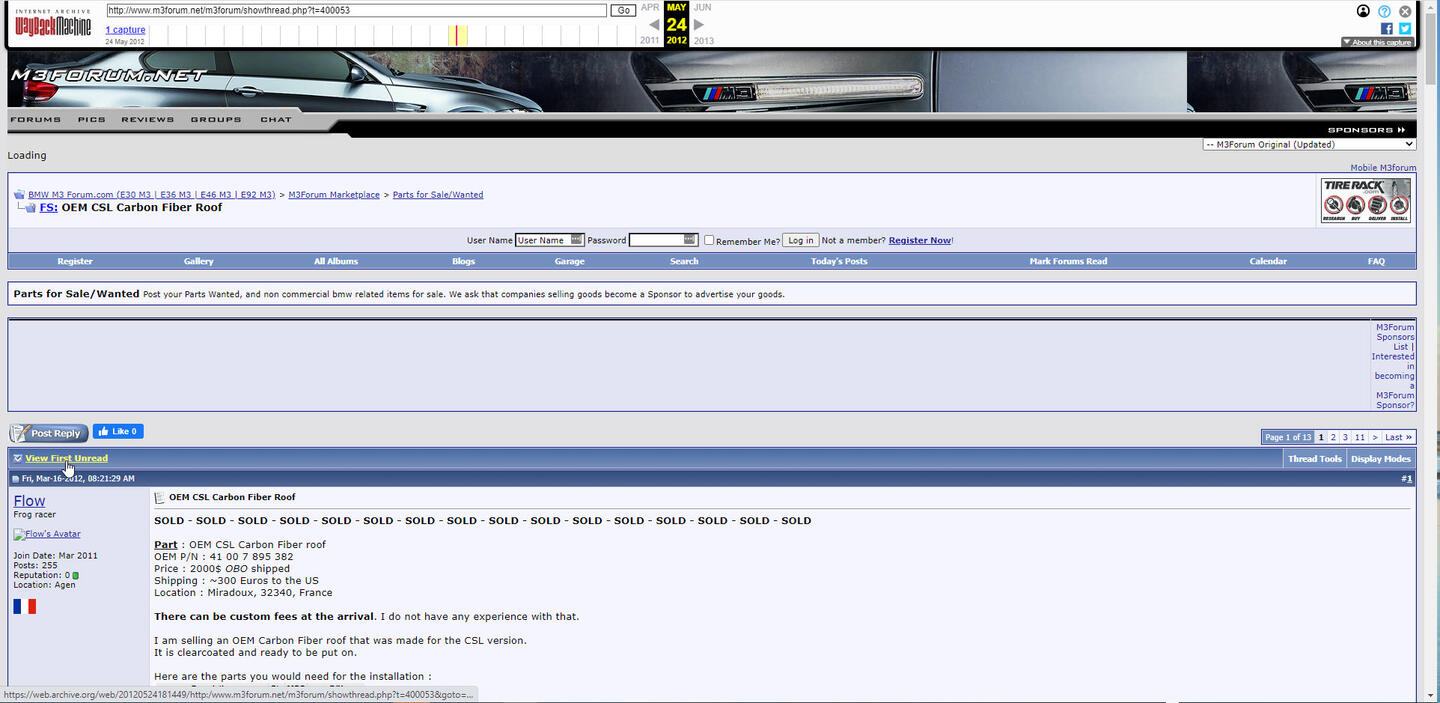Select Calendar in the navigation bar

1268,261
